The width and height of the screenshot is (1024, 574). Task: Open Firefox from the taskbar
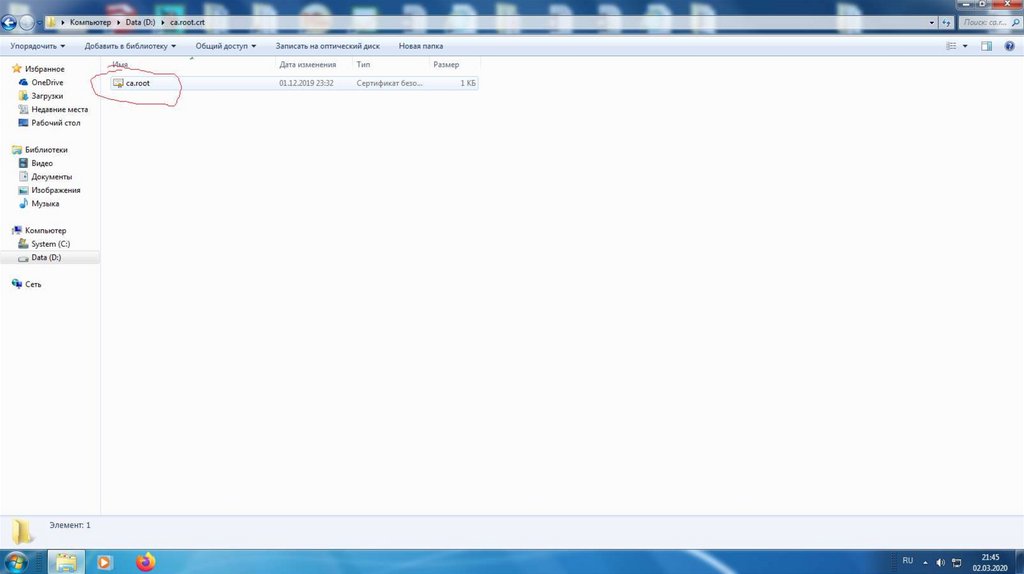tap(146, 562)
